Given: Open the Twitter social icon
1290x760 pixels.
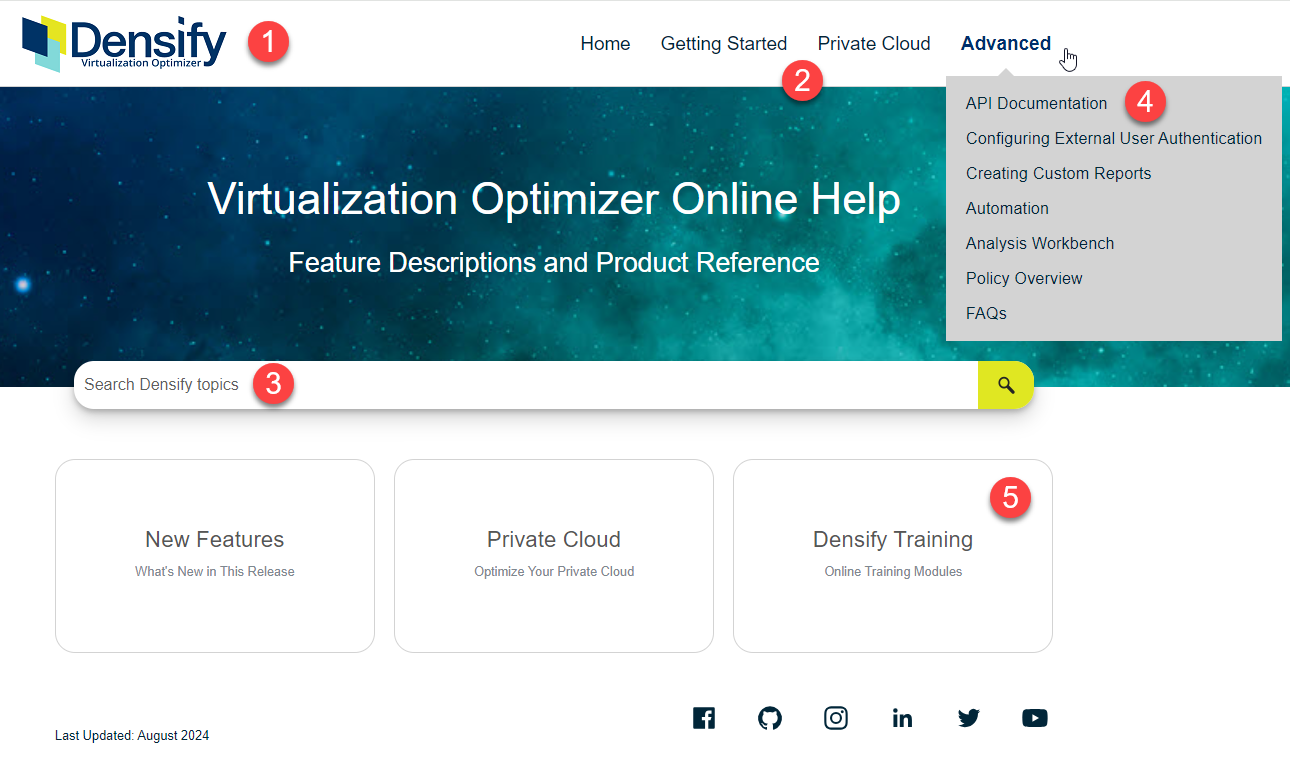Looking at the screenshot, I should pos(969,718).
